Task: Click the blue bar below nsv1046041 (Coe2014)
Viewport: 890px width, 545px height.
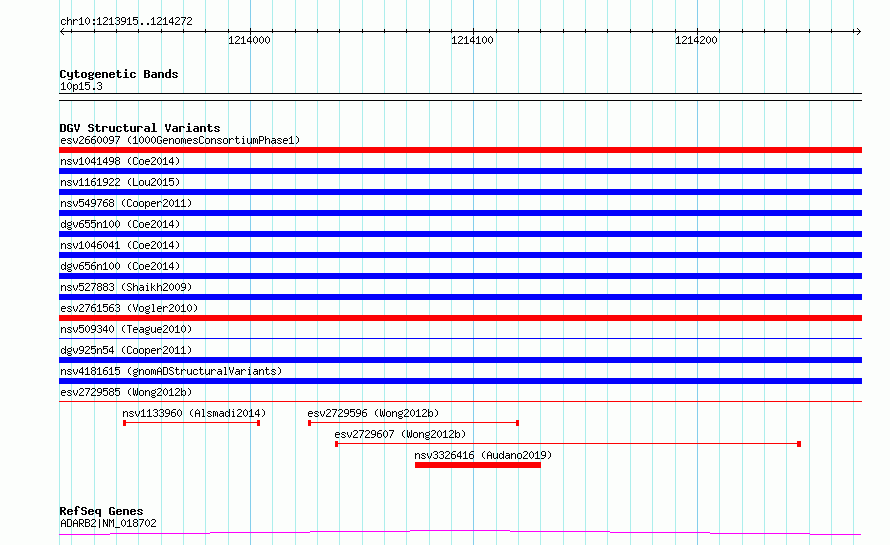Action: point(460,255)
